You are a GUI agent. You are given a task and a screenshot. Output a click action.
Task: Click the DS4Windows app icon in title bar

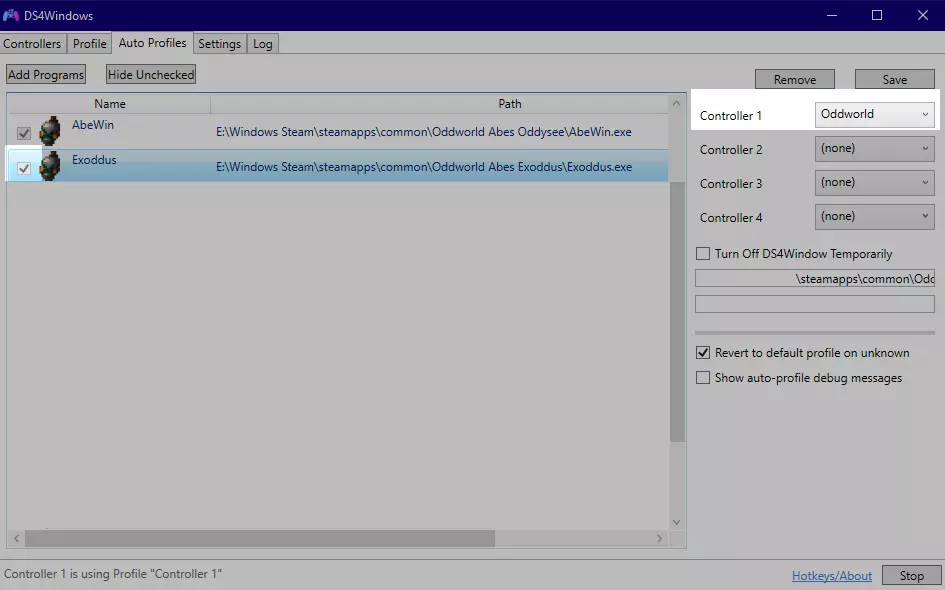pyautogui.click(x=11, y=15)
